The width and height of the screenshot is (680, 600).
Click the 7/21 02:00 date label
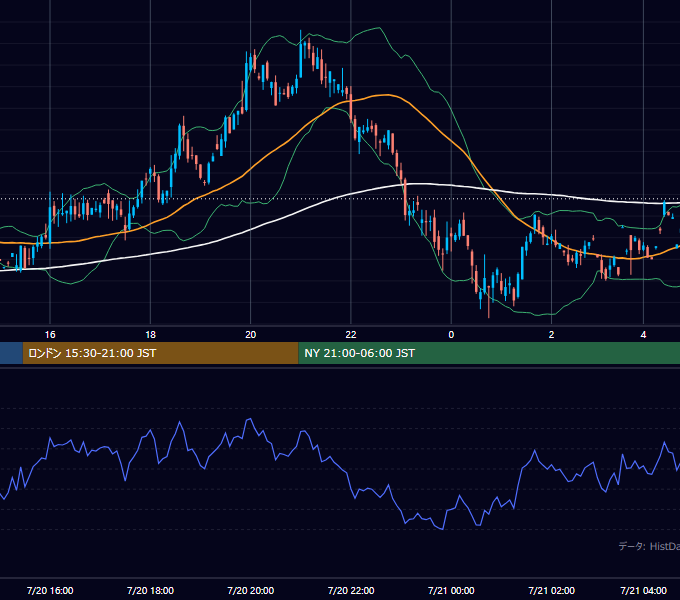551,590
